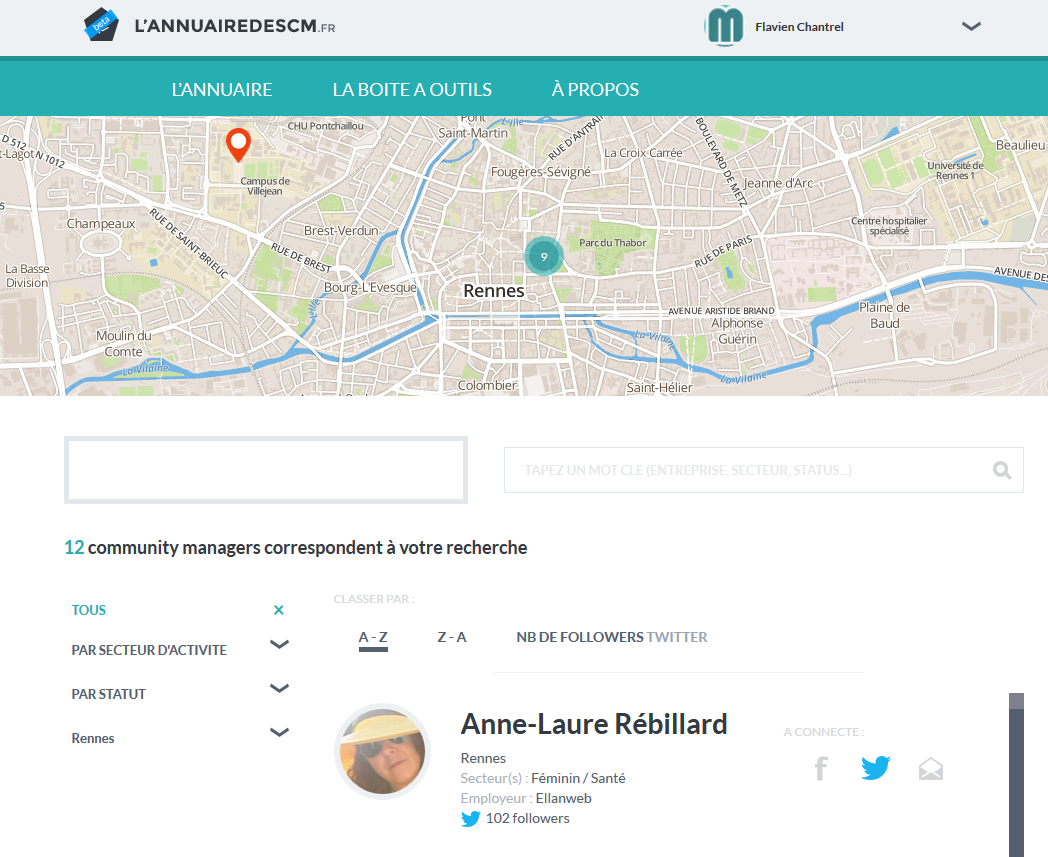Viewport: 1048px width, 857px height.
Task: Click the map cluster marker showing 9
Action: [x=543, y=257]
